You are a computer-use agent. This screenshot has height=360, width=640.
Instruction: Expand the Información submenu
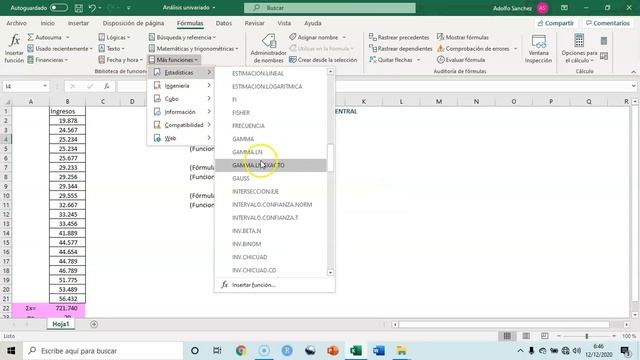pos(182,112)
